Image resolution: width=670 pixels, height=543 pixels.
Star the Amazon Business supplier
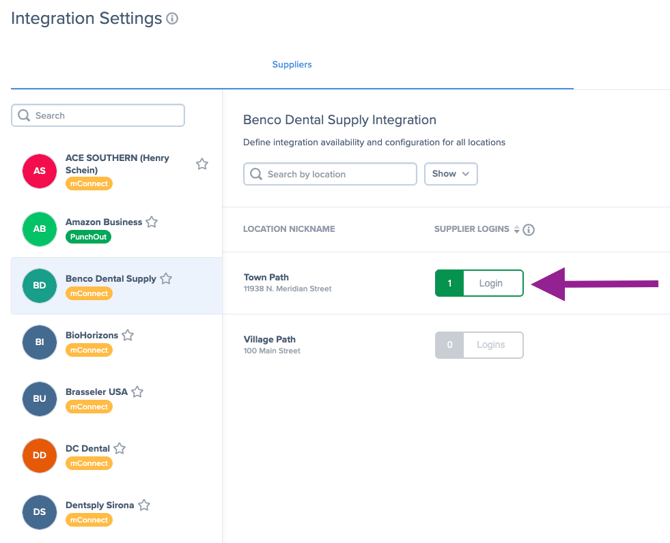point(152,222)
